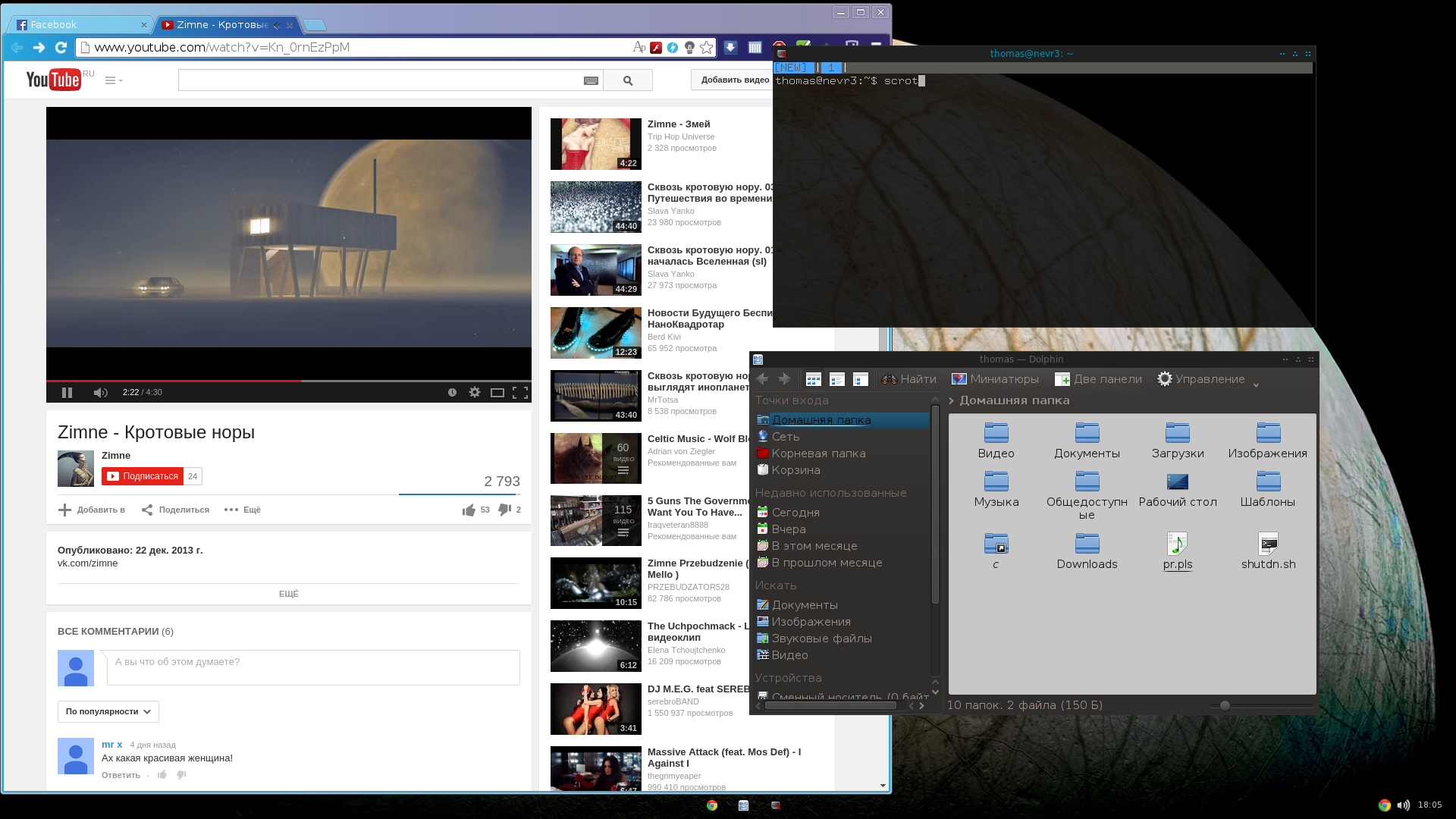Screen dimensions: 1456x819
Task: Open a new Chrome tab
Action: tap(314, 25)
